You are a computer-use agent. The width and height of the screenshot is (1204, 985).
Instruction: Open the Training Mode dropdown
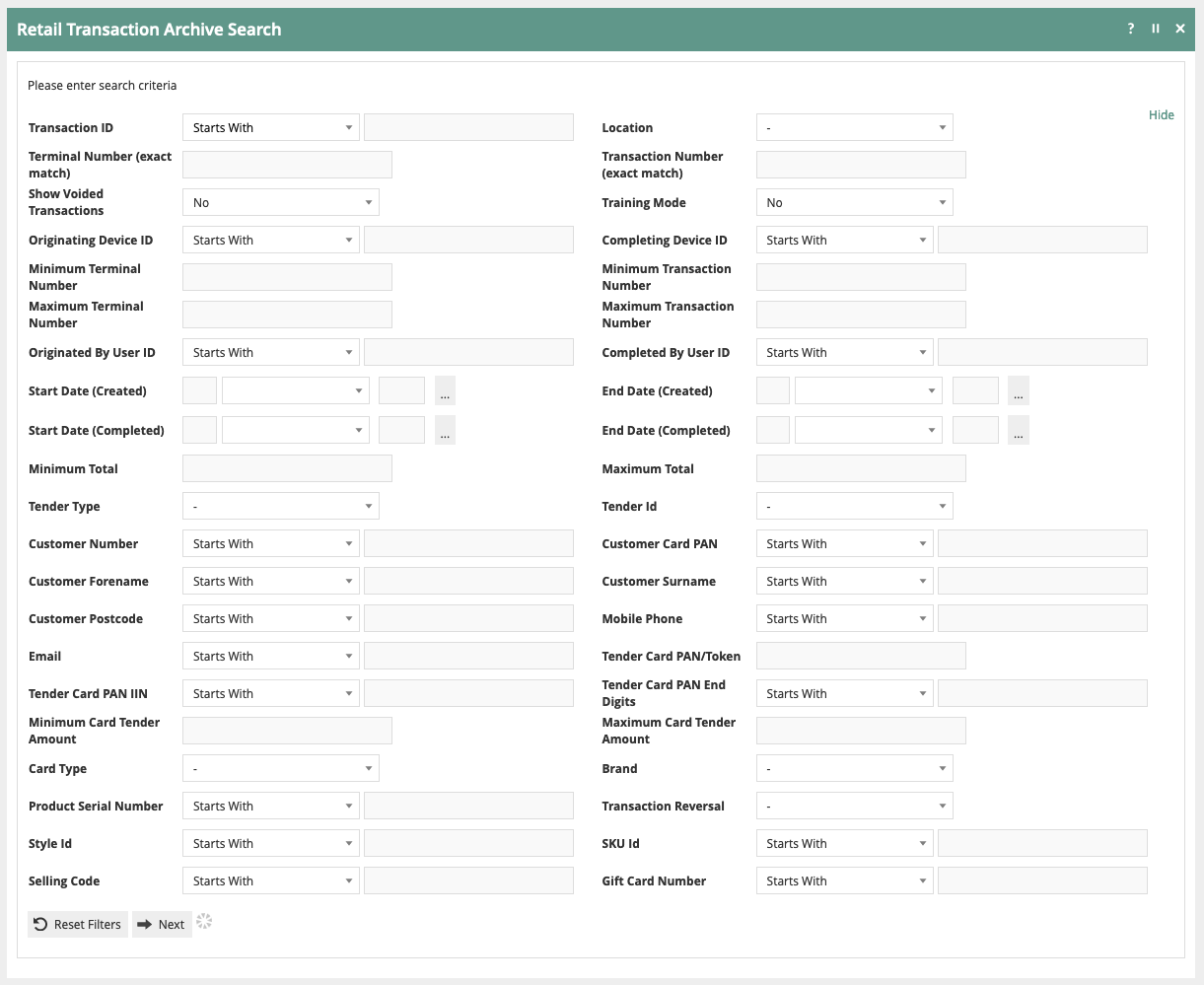pos(854,203)
